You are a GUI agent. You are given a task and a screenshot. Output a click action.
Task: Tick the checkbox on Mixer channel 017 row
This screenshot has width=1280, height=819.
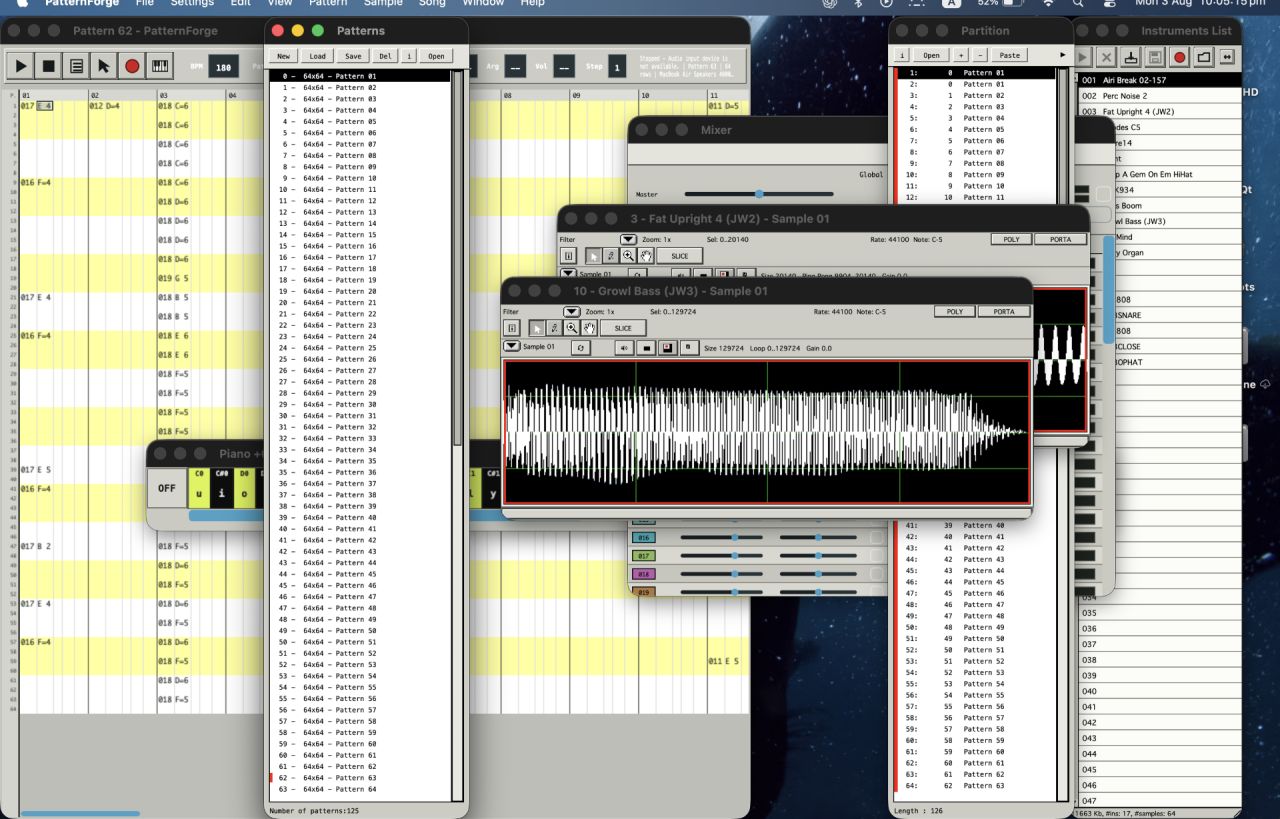click(876, 556)
